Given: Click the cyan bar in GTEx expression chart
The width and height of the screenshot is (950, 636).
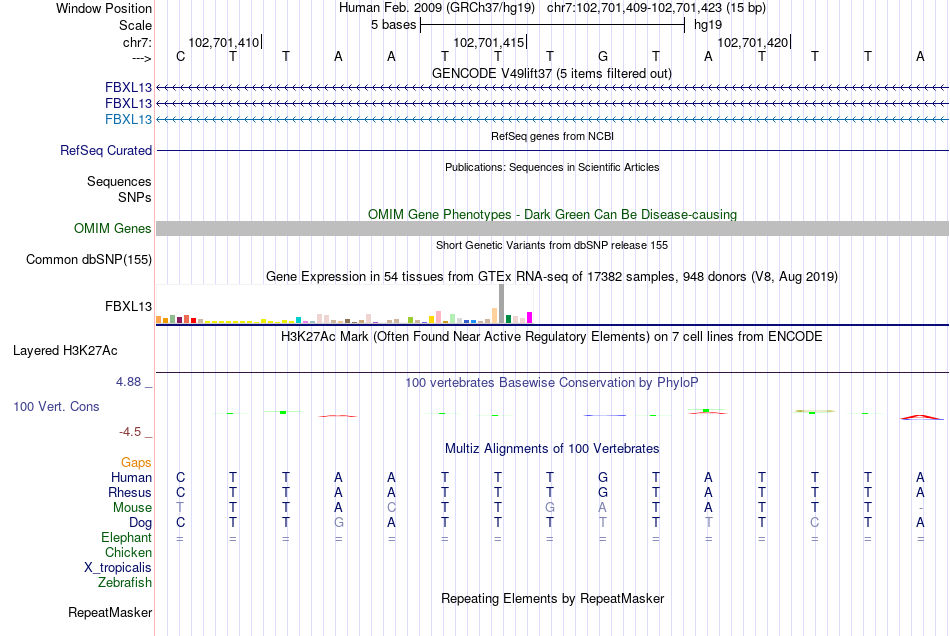Looking at the screenshot, I should tap(299, 320).
